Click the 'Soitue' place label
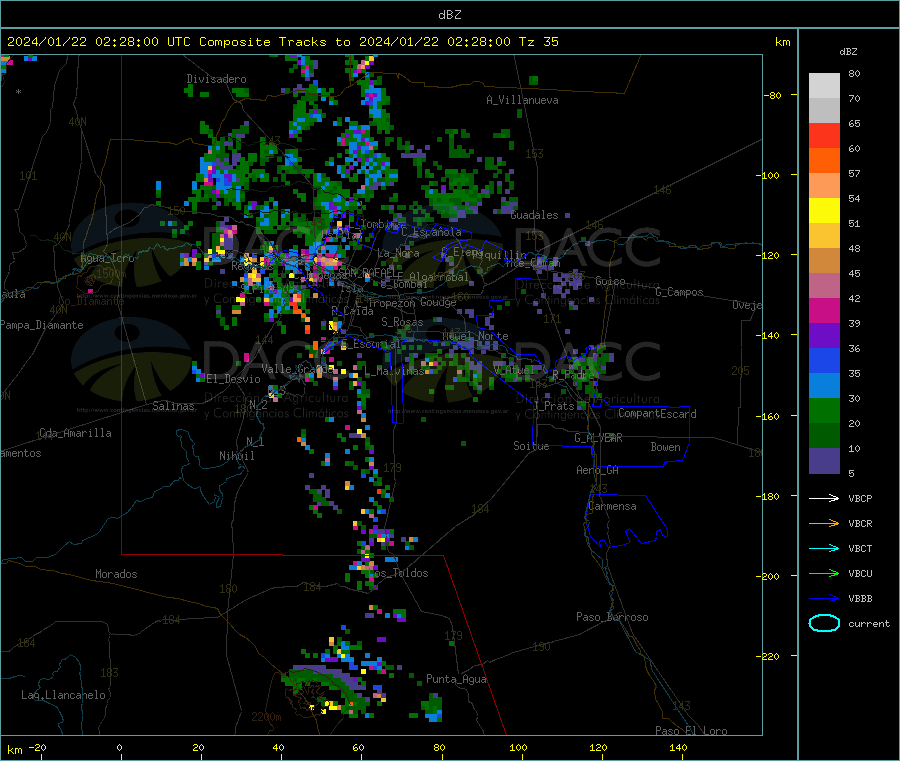The height and width of the screenshot is (761, 900). pyautogui.click(x=531, y=446)
